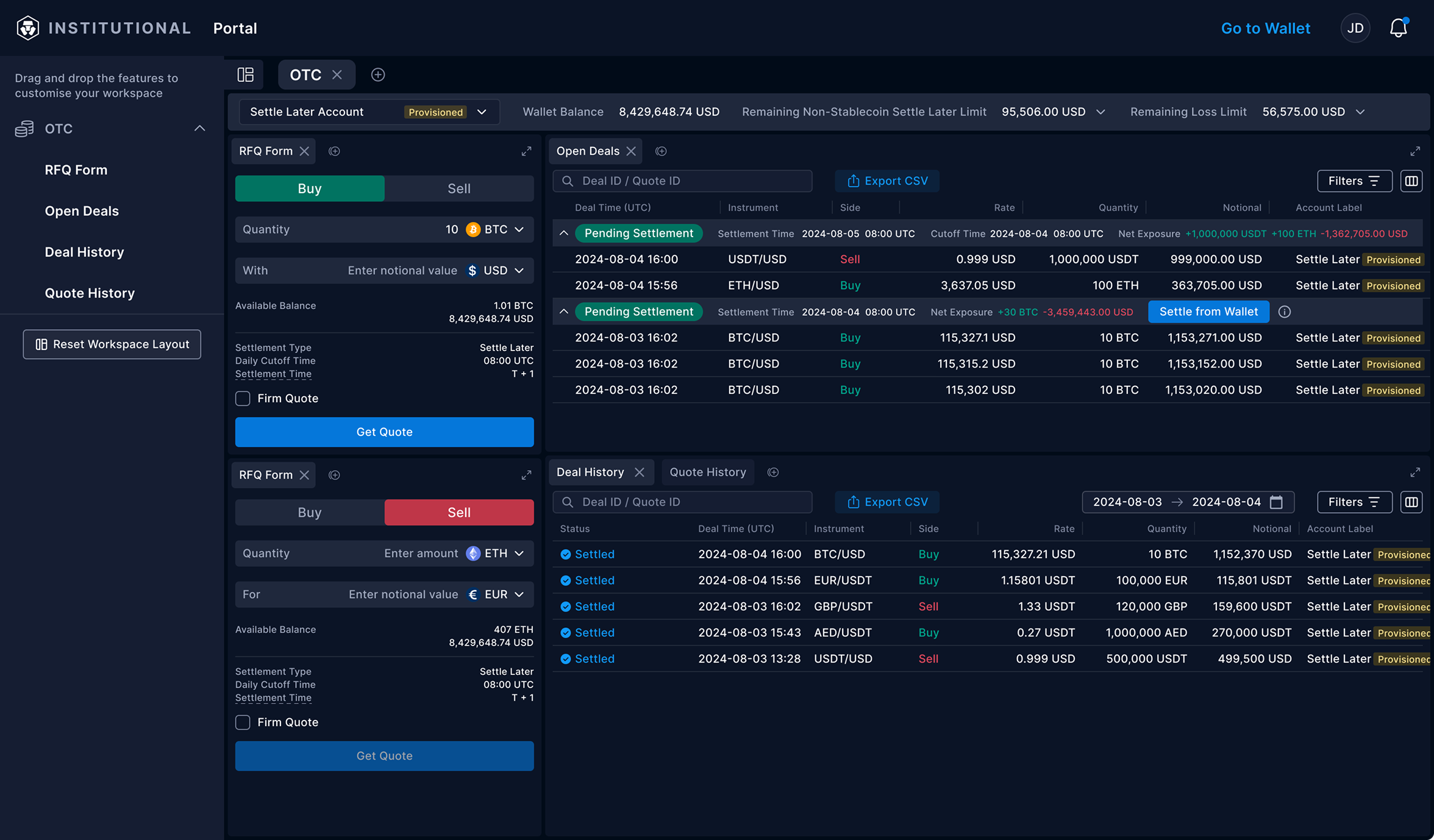Select Deal History in the left sidebar
The height and width of the screenshot is (840, 1434).
[x=84, y=252]
